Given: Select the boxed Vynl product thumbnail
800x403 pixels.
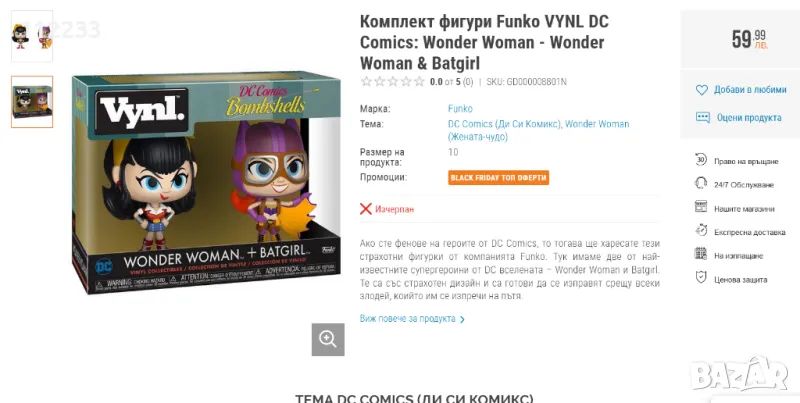Looking at the screenshot, I should coord(32,102).
